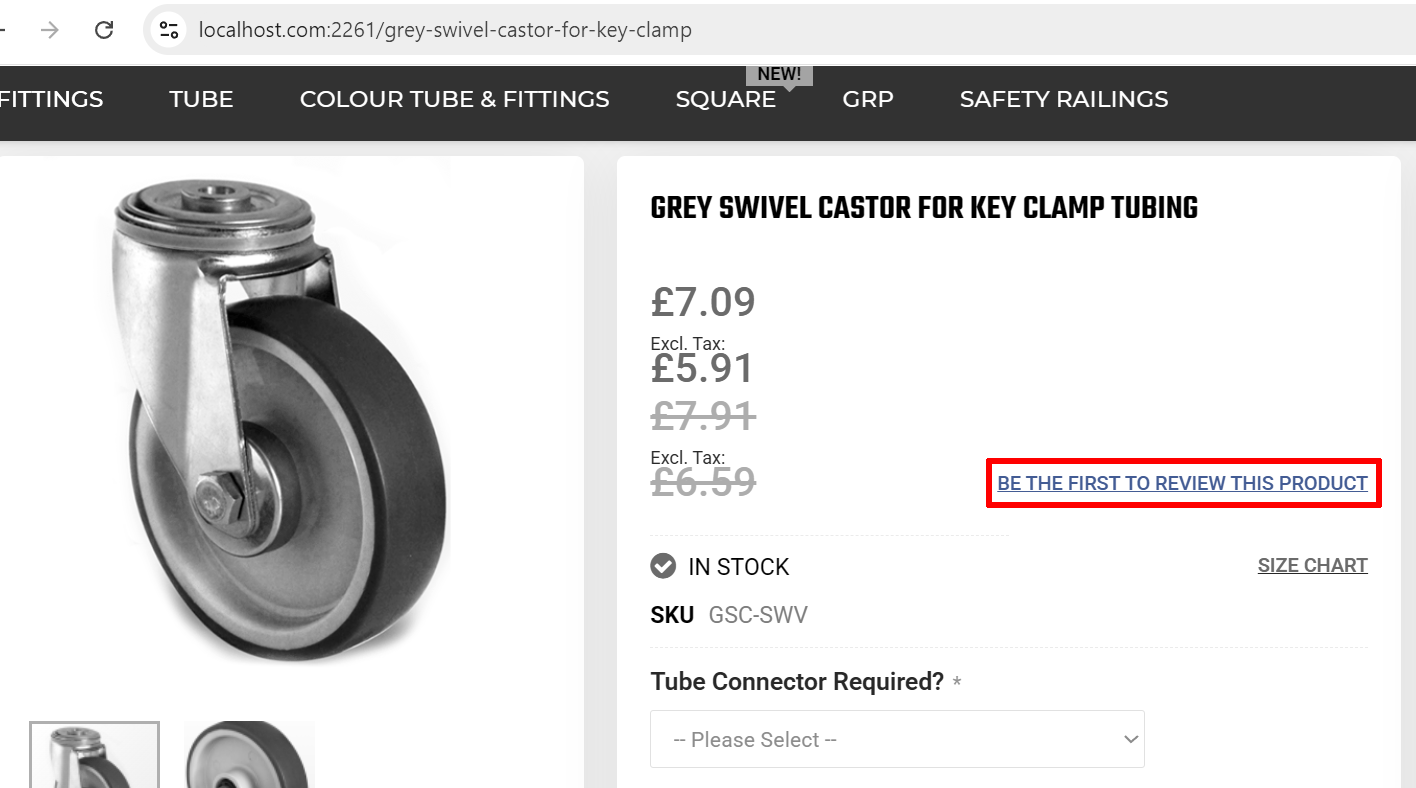The height and width of the screenshot is (788, 1416).
Task: Click the browser forward arrow
Action: click(50, 30)
